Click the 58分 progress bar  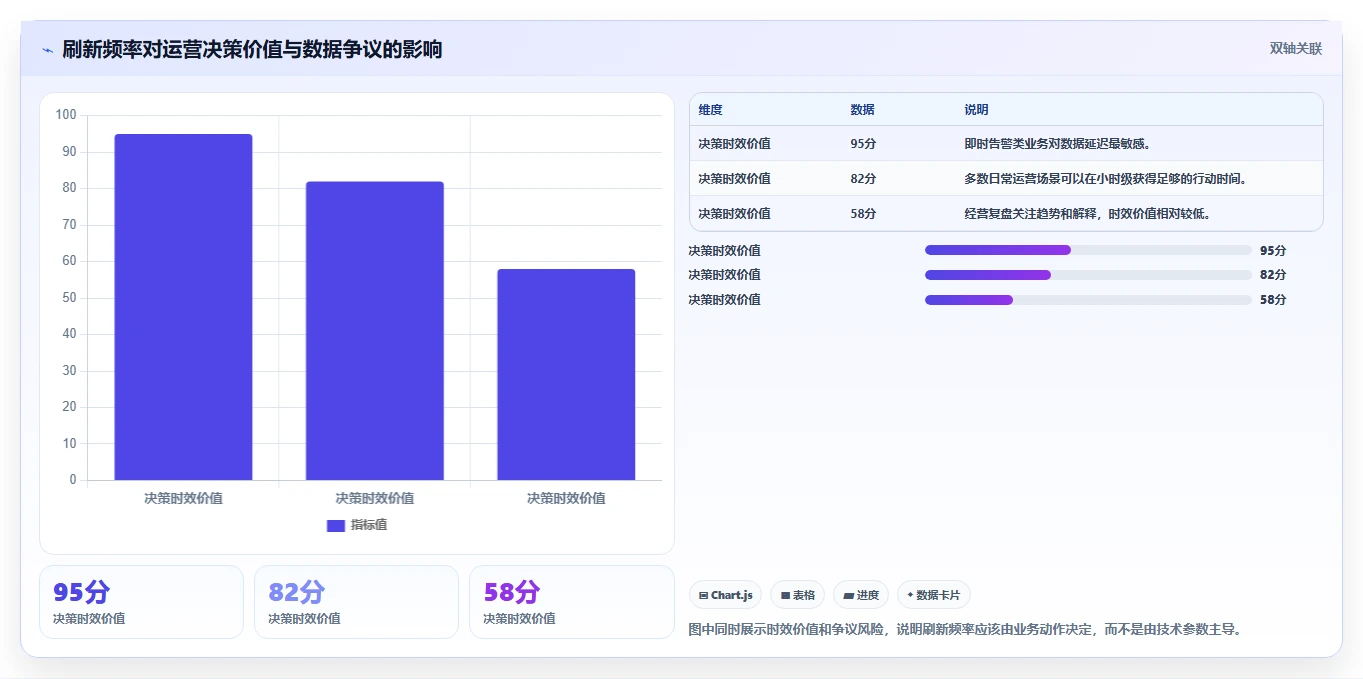coord(1088,300)
